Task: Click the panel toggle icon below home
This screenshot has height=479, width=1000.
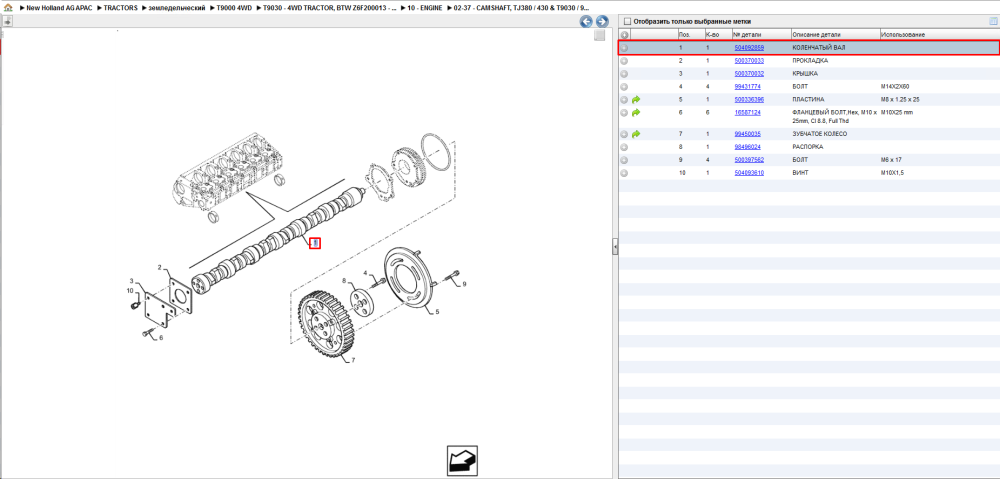Action: [7, 21]
